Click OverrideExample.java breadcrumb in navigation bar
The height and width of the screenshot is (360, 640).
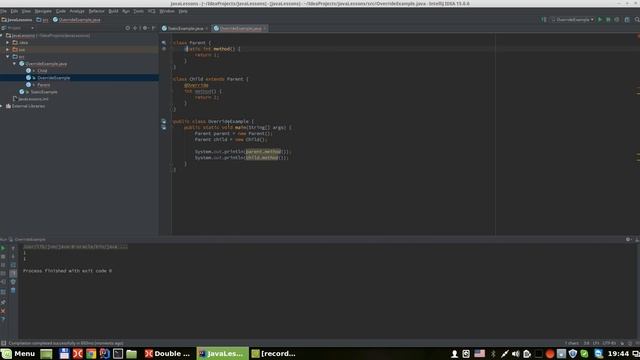click(x=76, y=20)
